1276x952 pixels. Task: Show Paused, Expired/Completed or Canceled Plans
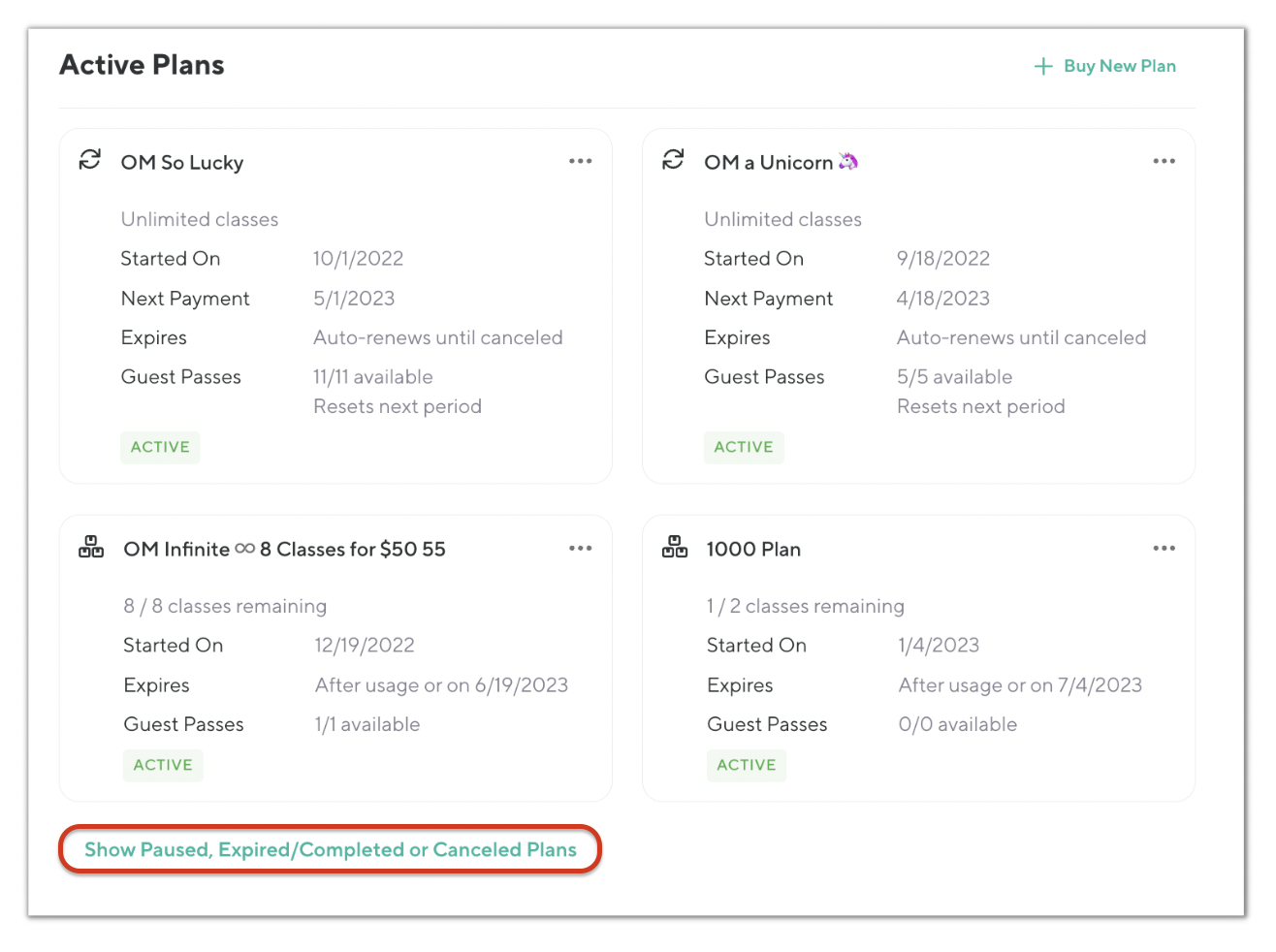pos(330,849)
